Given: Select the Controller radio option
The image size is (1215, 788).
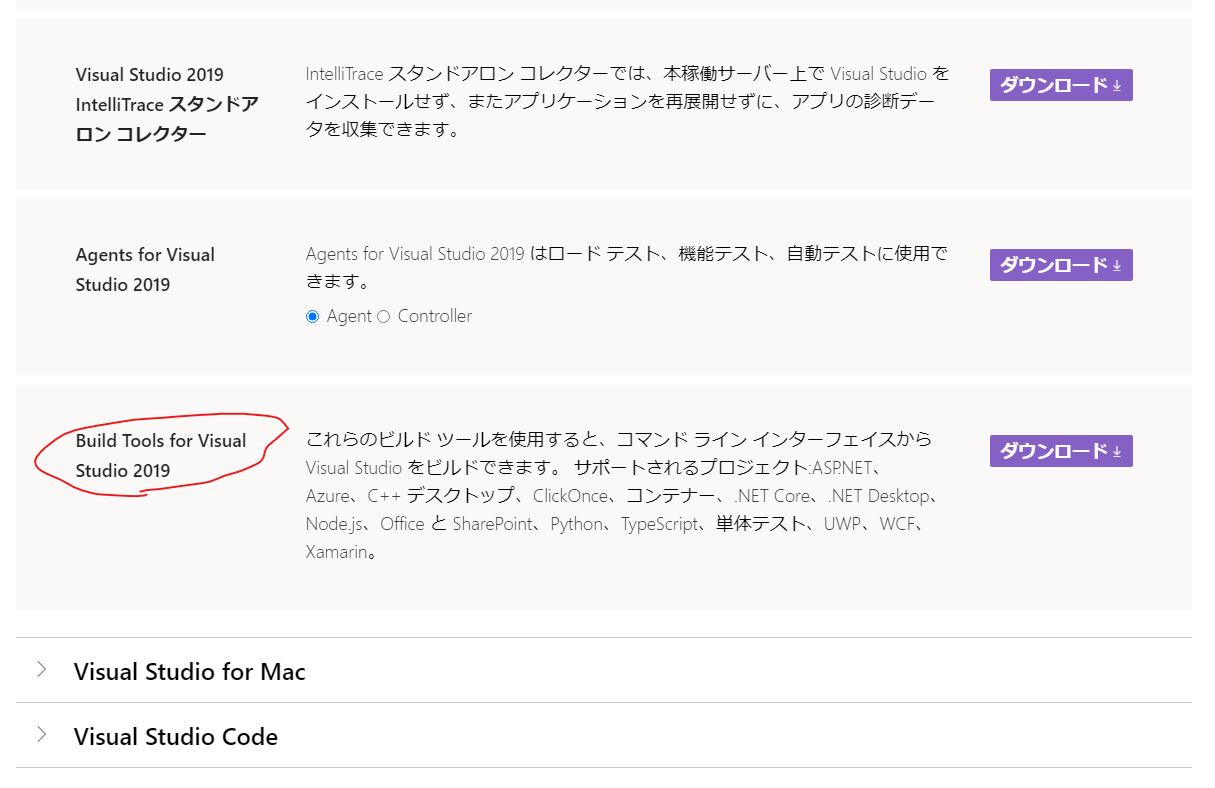Looking at the screenshot, I should [x=383, y=317].
